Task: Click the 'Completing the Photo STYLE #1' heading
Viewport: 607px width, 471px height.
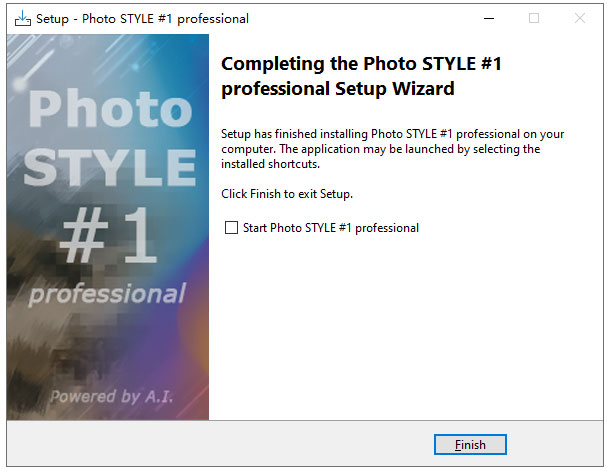Action: tap(361, 63)
